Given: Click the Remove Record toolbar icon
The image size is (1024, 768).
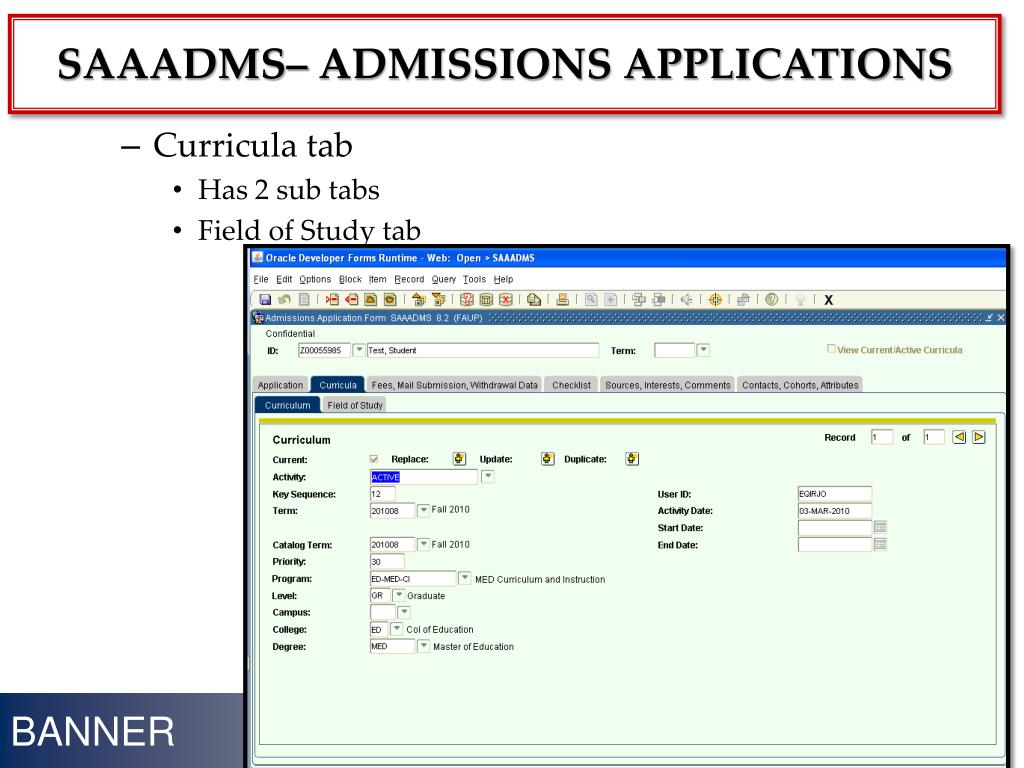Looking at the screenshot, I should 352,300.
